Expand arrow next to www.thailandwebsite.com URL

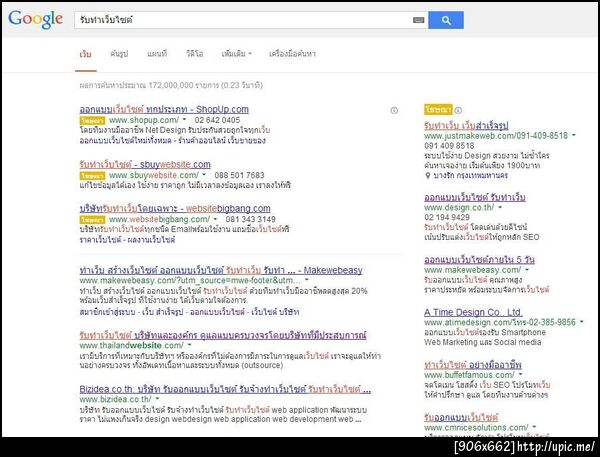pyautogui.click(x=189, y=345)
